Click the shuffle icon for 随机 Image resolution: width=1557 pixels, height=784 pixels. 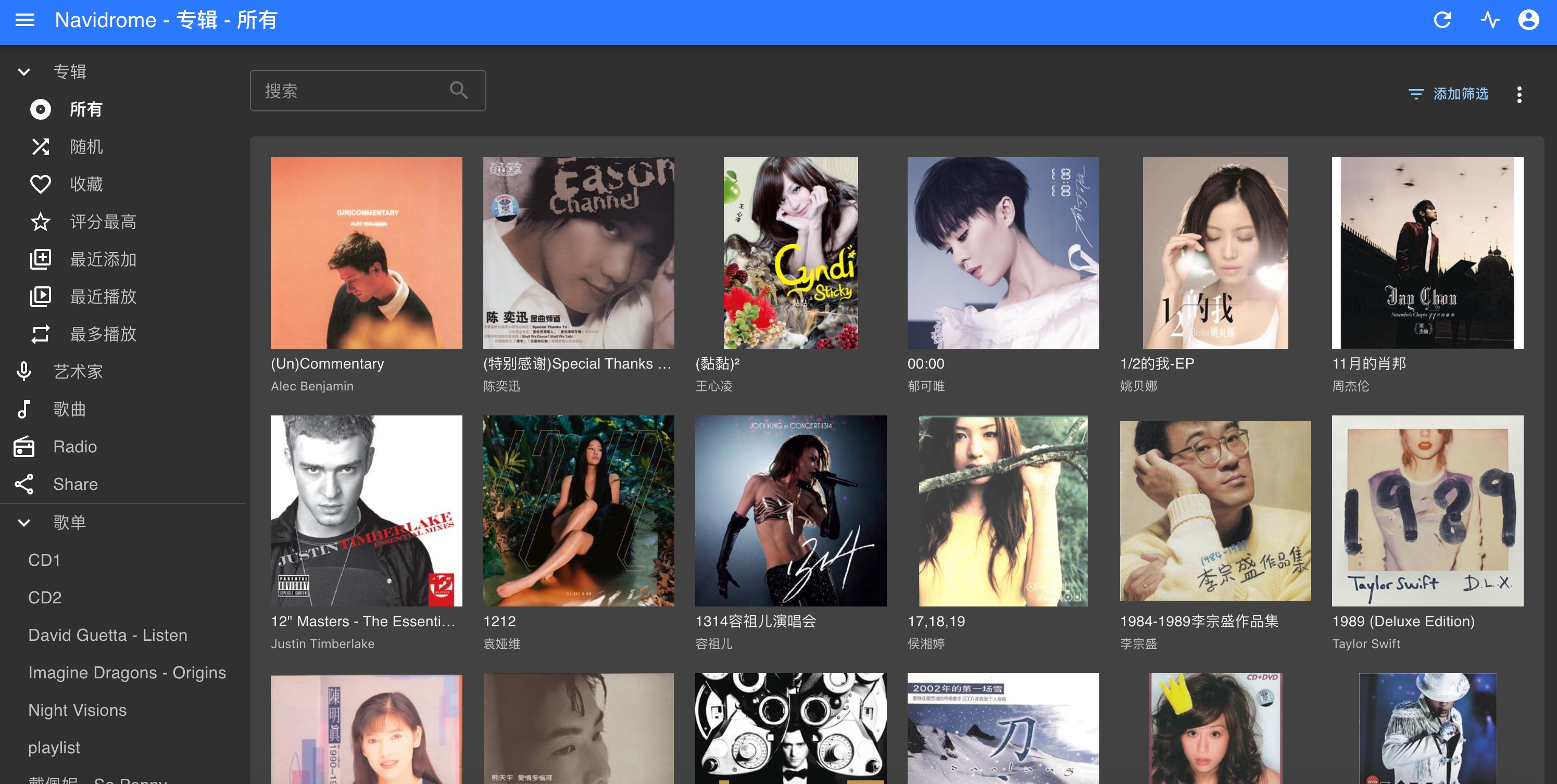(41, 147)
